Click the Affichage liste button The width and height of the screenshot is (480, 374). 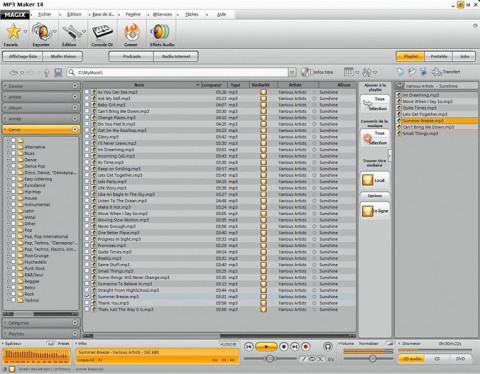(23, 56)
